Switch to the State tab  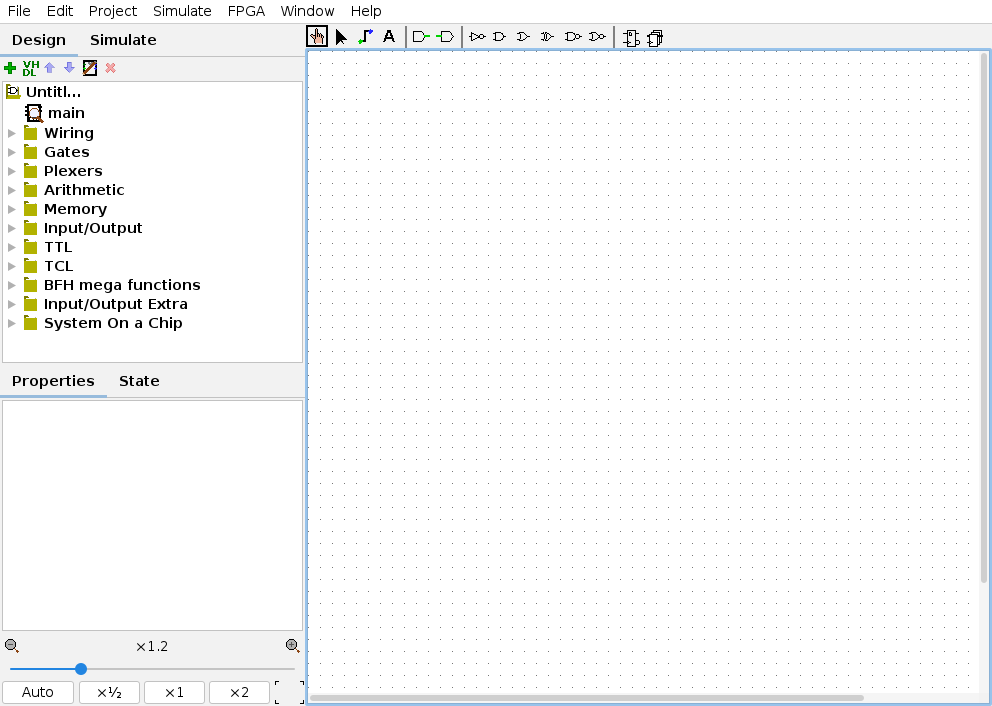(x=139, y=381)
